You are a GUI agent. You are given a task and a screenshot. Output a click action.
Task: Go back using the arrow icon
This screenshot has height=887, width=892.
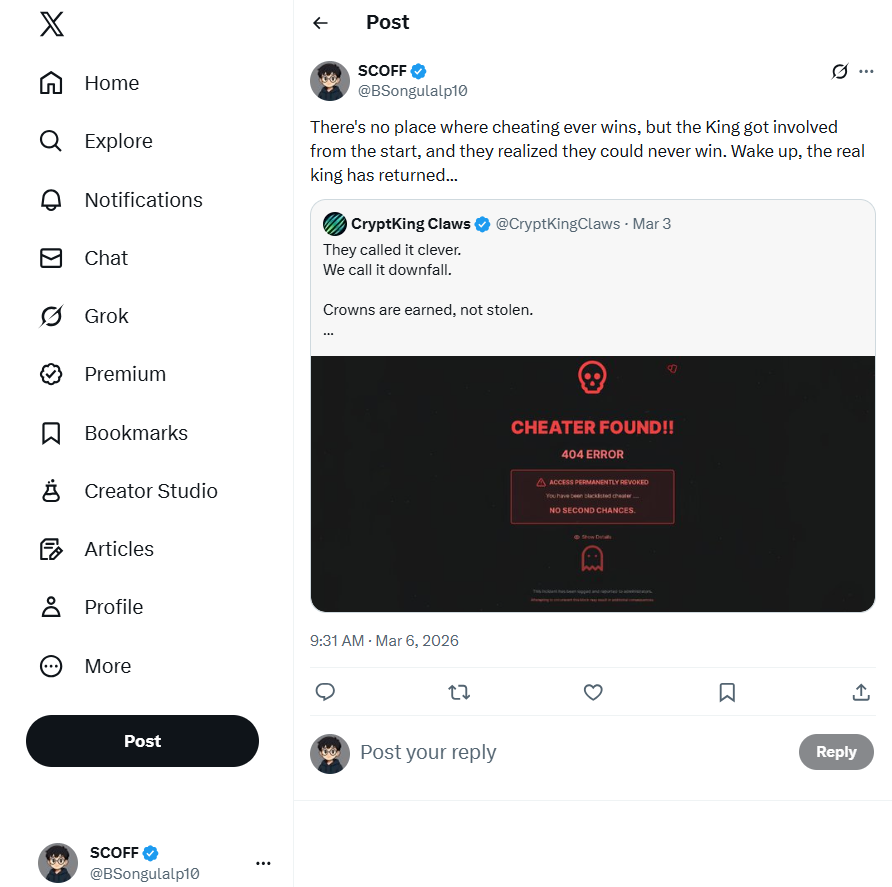[x=320, y=23]
